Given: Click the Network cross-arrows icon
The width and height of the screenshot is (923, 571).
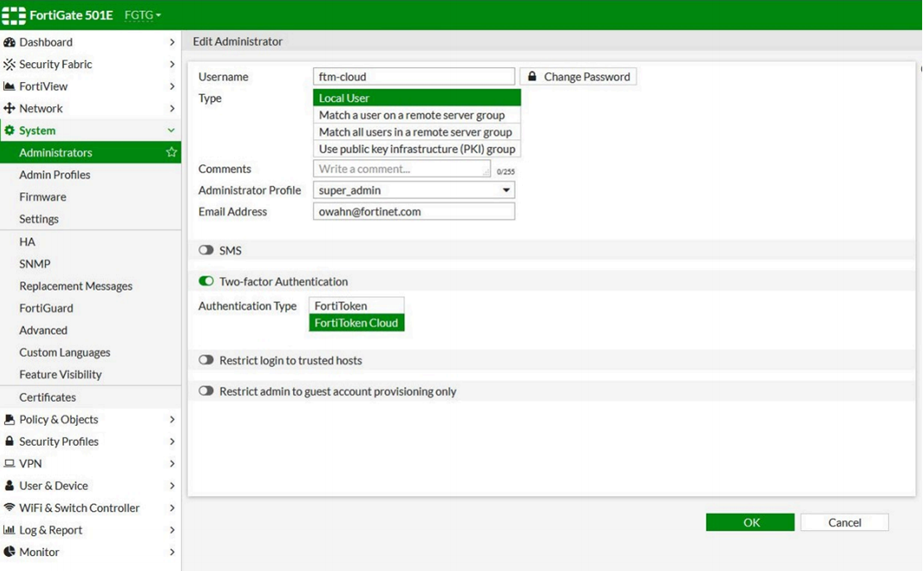Looking at the screenshot, I should coord(9,109).
